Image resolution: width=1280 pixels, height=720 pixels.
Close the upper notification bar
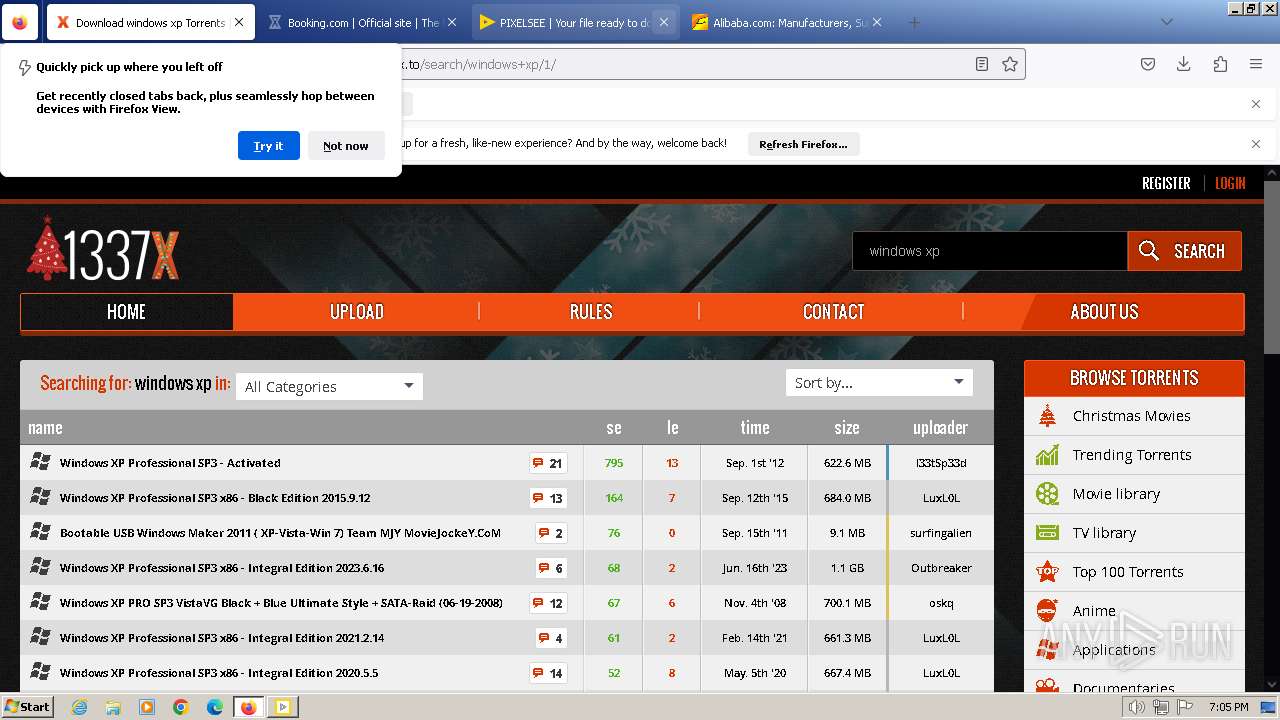pos(1256,104)
